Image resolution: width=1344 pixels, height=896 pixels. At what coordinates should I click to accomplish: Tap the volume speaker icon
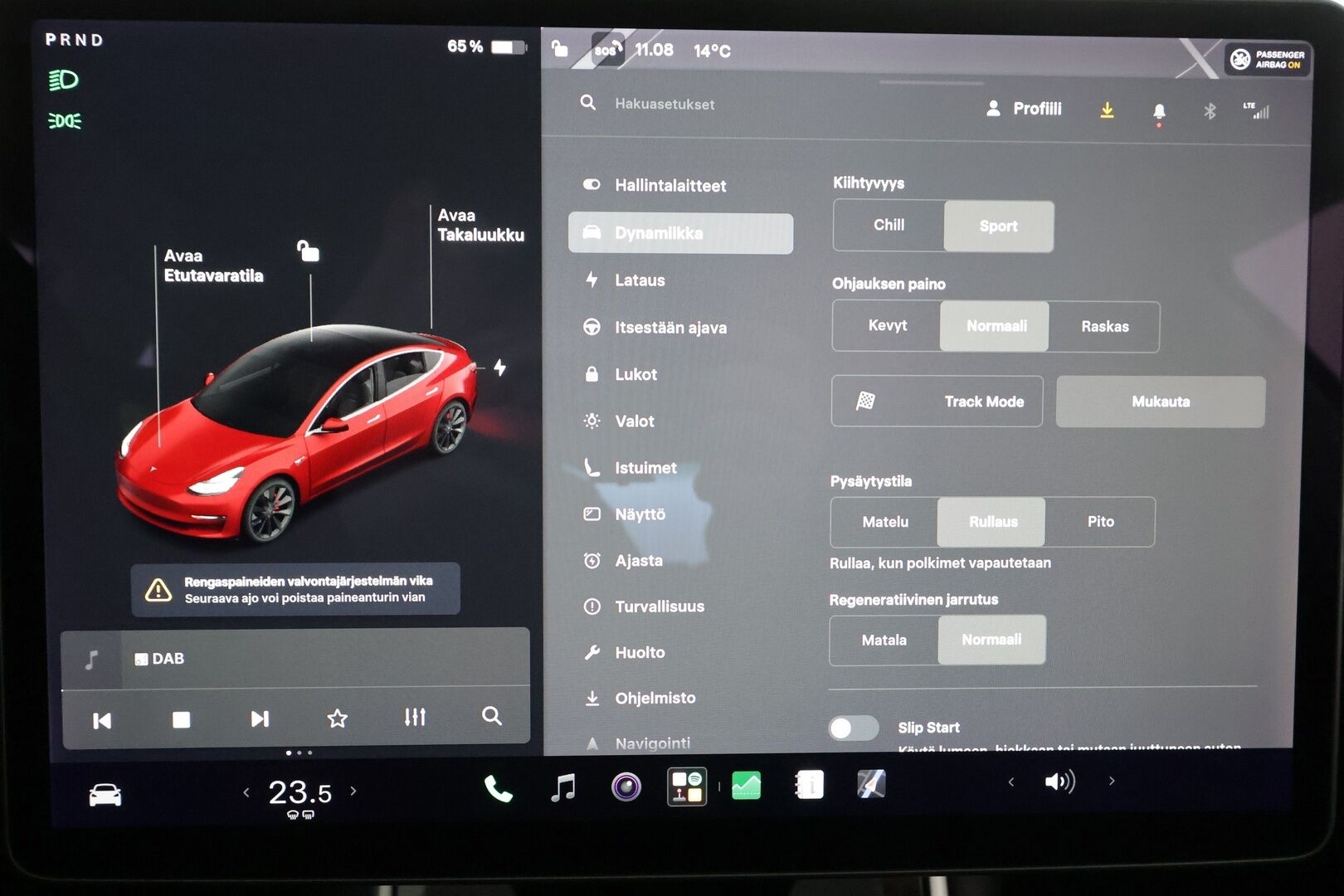1059,782
